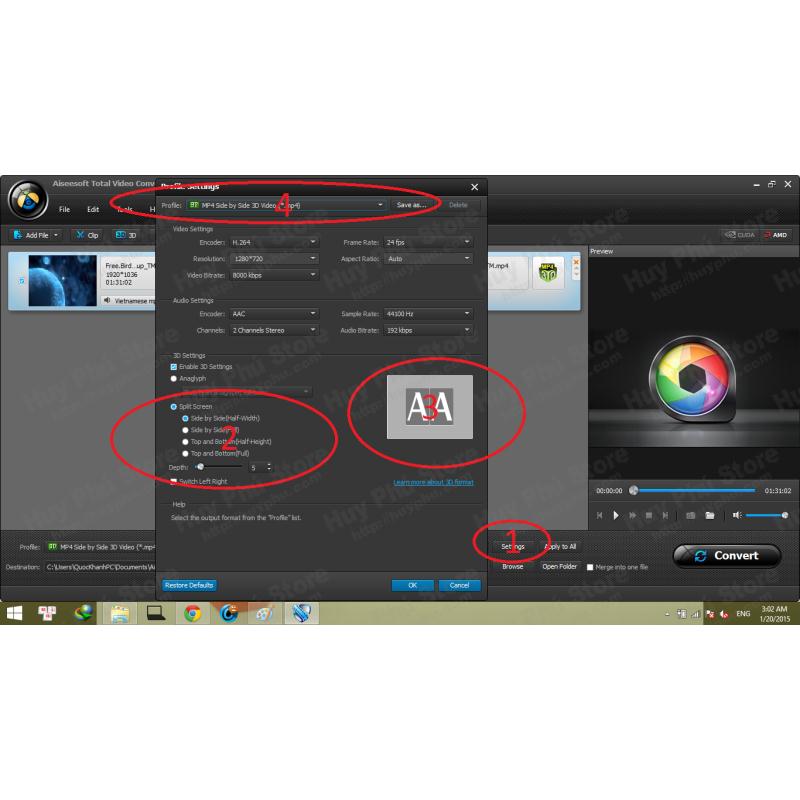Screen dimensions: 800x800
Task: Select the Anaglyph radio option
Action: point(173,379)
